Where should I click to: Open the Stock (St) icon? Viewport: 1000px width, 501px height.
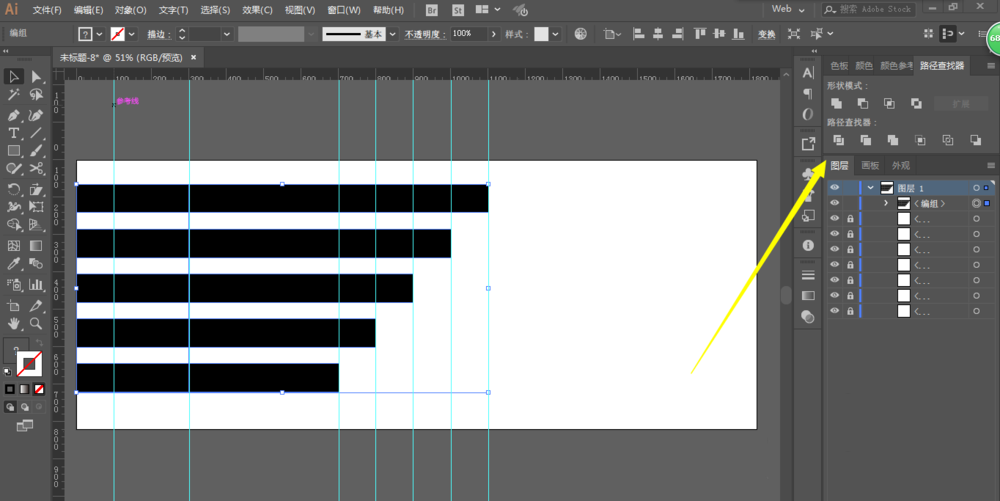(457, 10)
